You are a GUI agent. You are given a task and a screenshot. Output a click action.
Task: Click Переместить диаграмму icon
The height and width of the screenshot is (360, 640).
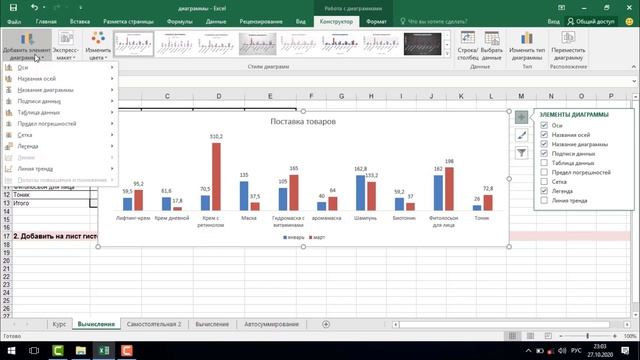[568, 46]
